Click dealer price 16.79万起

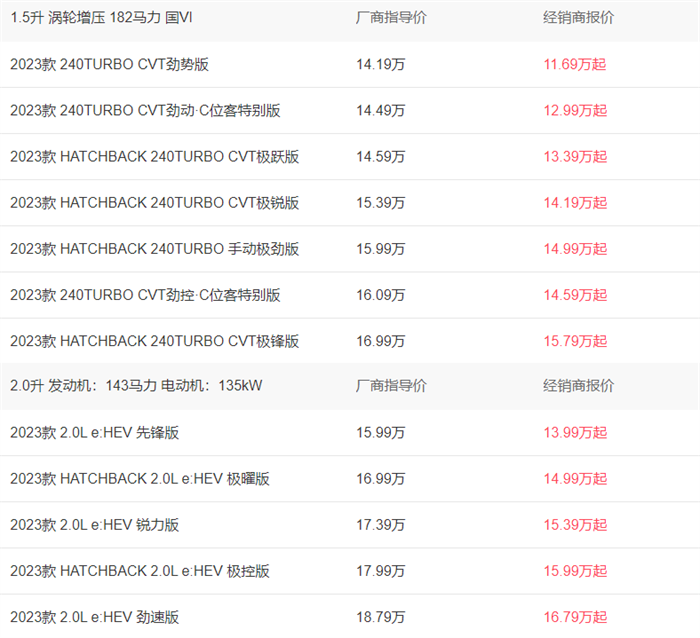click(x=575, y=617)
